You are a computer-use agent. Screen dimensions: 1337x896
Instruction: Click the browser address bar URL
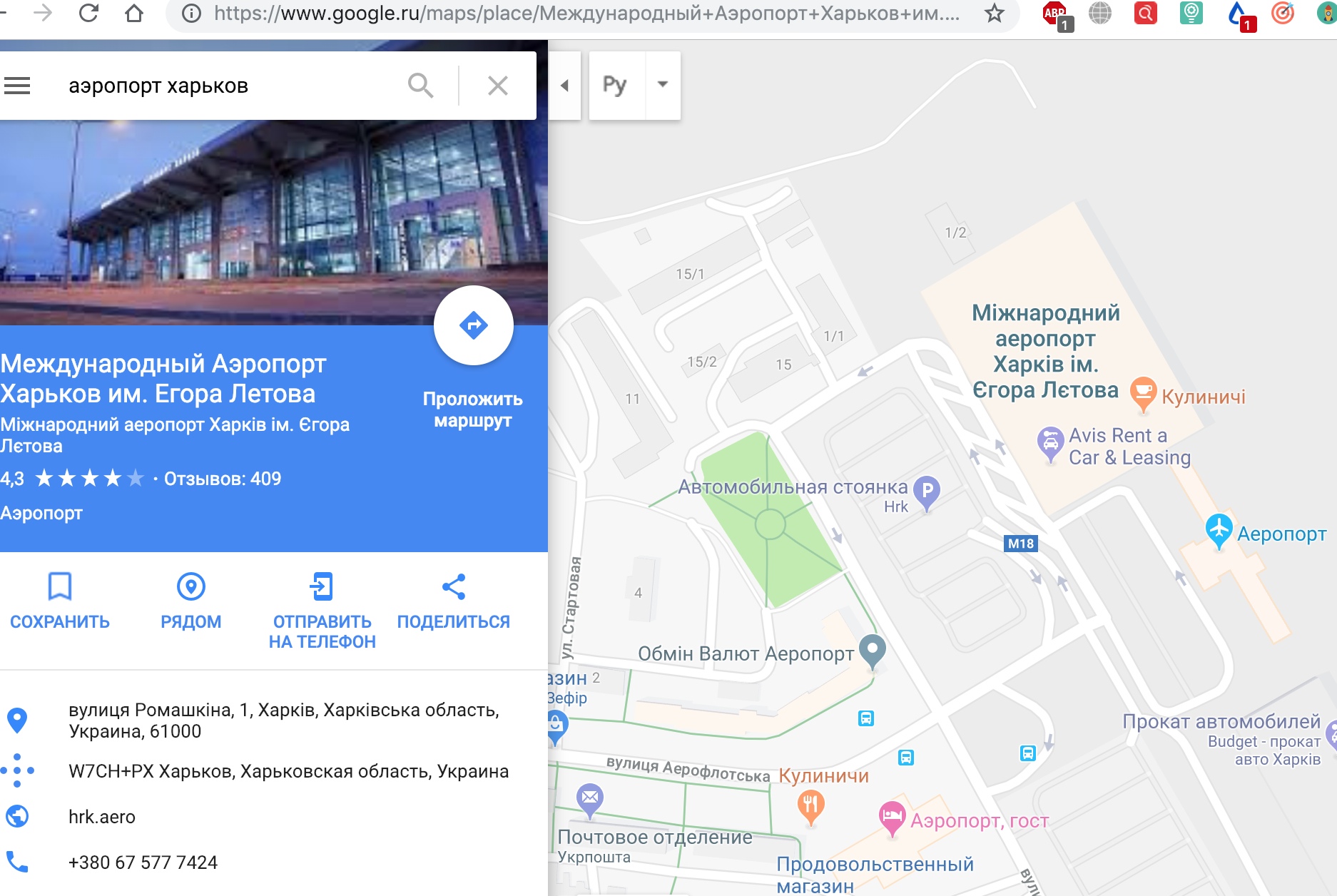coord(586,13)
